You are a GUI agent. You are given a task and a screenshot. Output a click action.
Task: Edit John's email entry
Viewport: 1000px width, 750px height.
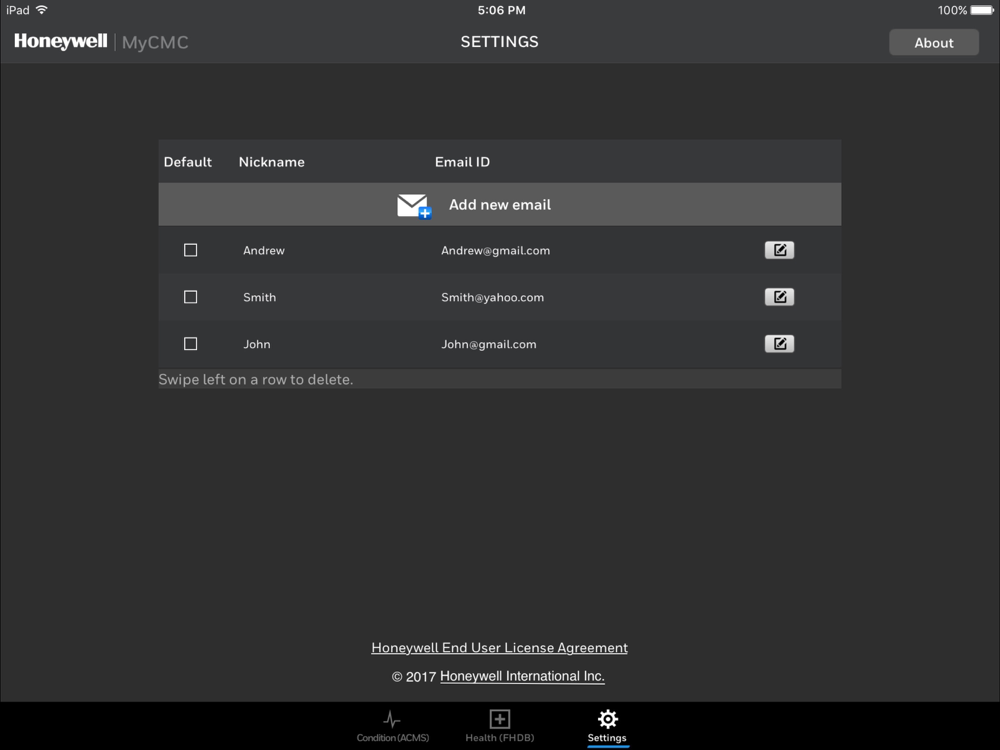click(779, 344)
